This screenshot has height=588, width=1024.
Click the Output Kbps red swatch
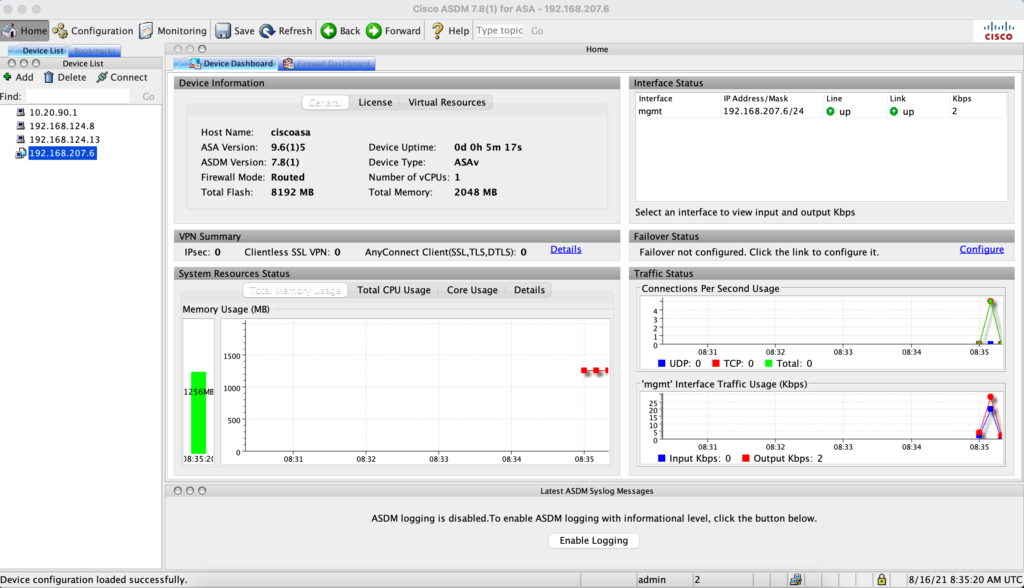(x=746, y=459)
